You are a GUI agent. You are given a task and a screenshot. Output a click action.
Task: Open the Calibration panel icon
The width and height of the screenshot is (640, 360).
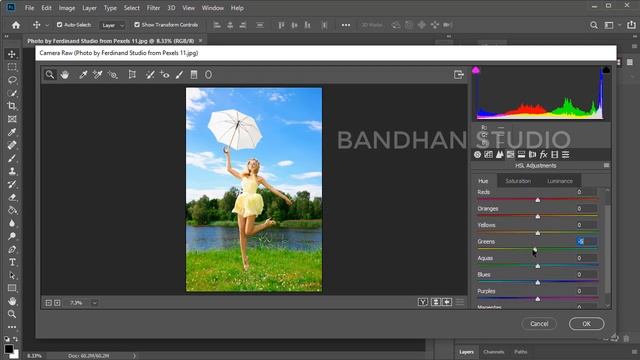[554, 154]
